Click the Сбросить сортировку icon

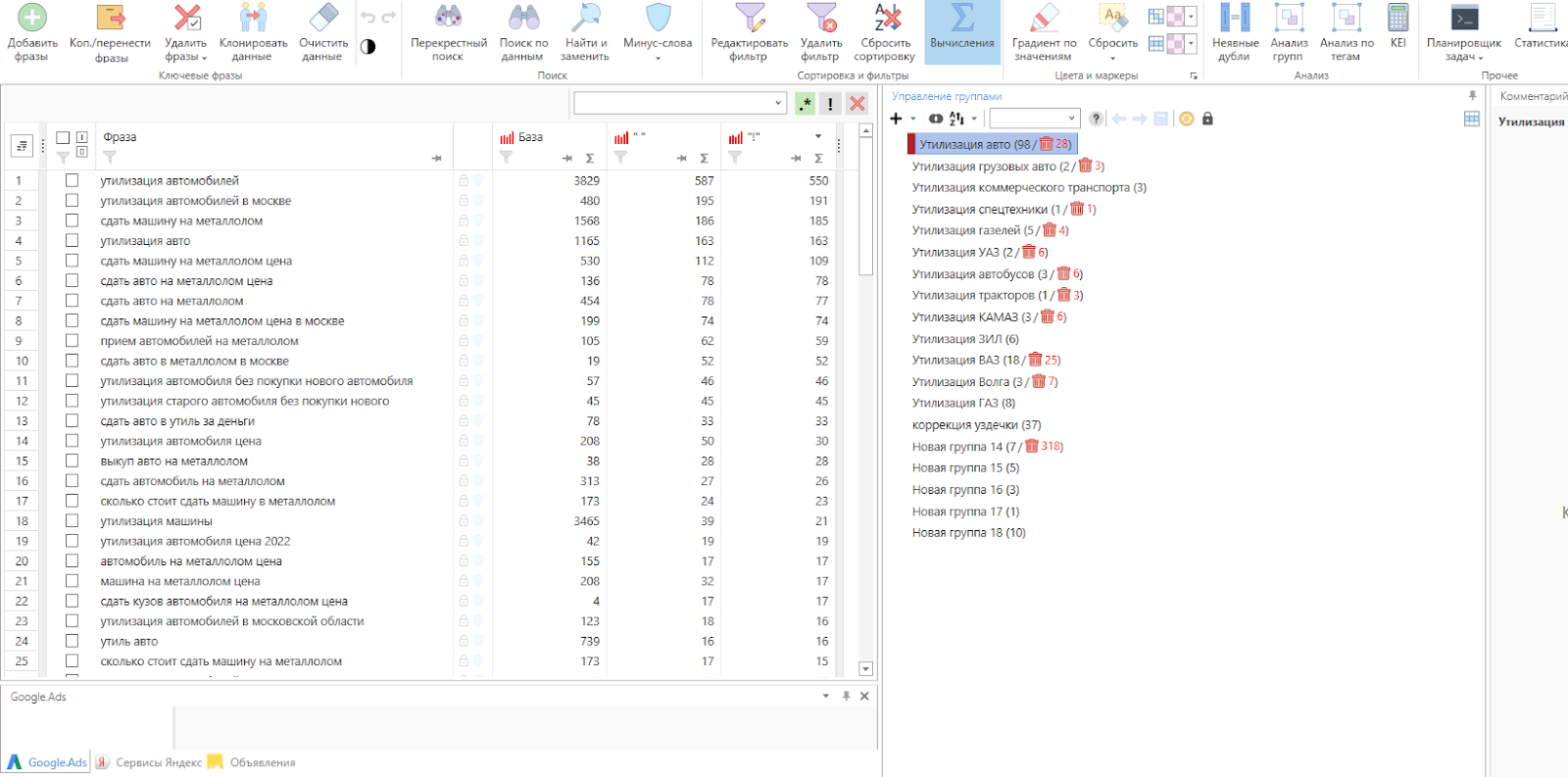(886, 18)
